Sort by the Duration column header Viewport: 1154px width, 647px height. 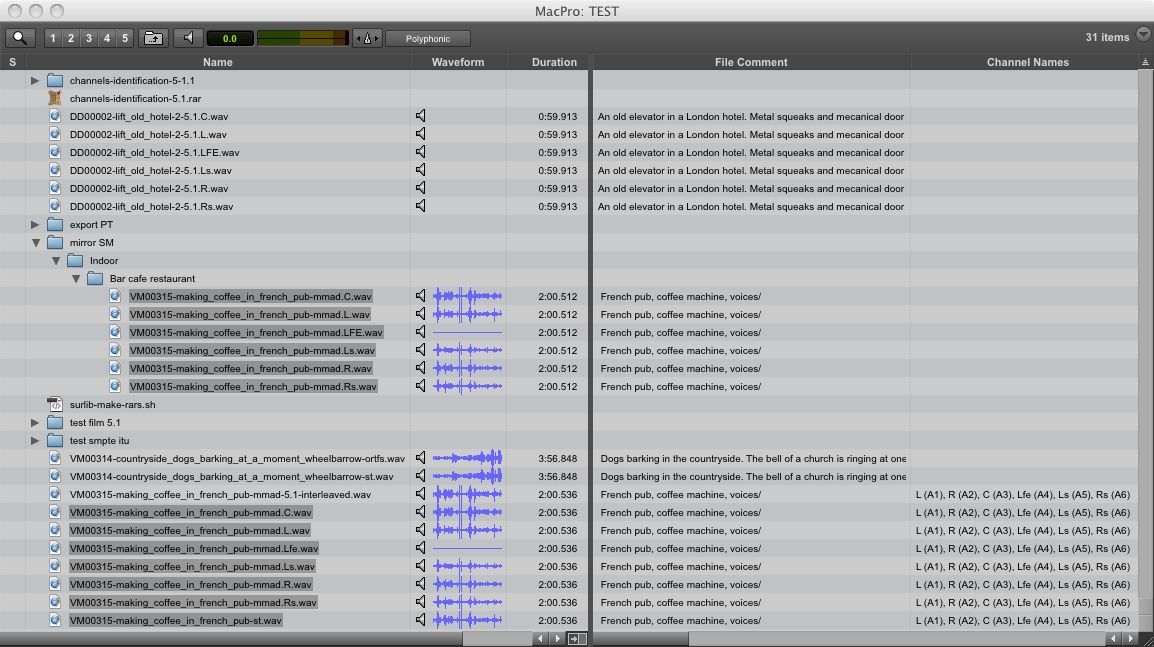[x=554, y=62]
